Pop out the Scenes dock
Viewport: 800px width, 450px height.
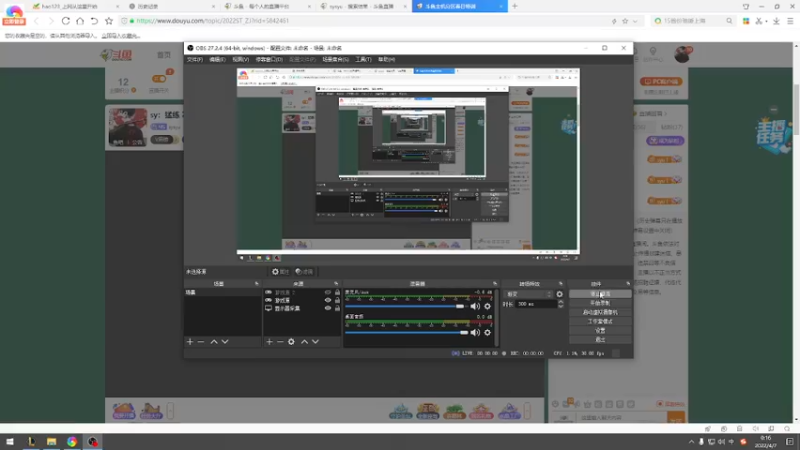coord(257,284)
